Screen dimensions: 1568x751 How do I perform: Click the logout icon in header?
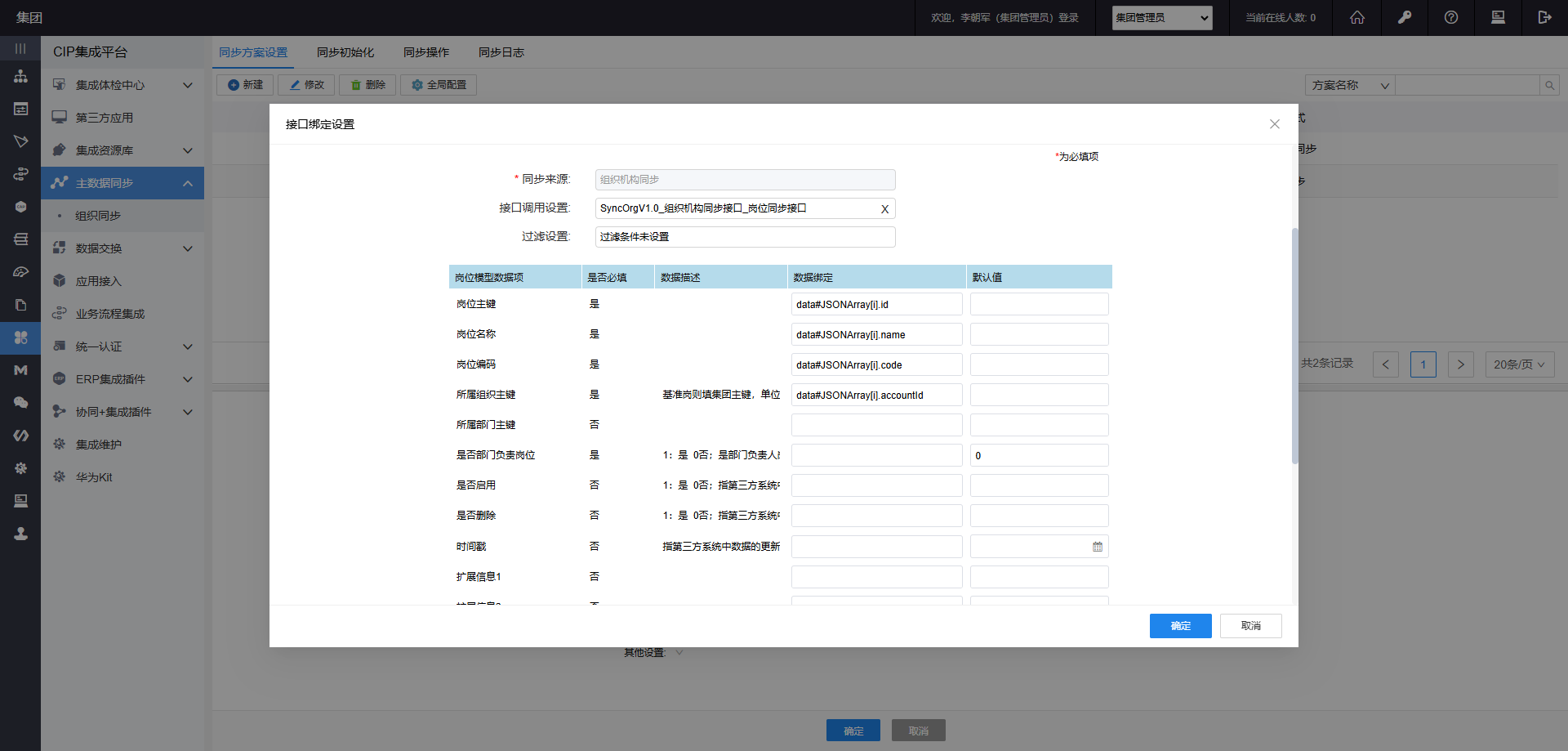pyautogui.click(x=1544, y=17)
